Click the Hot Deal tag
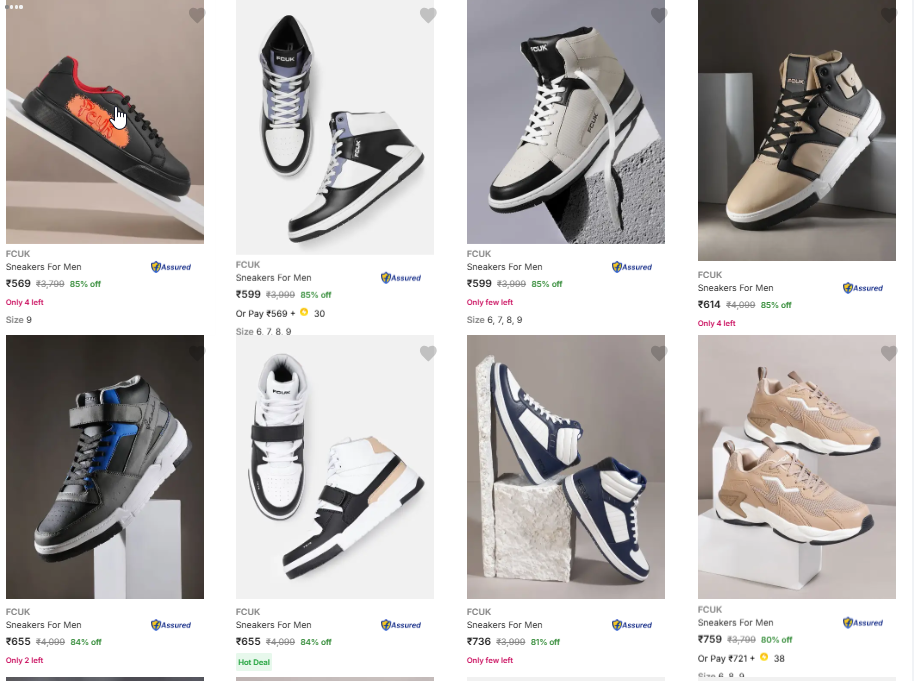 coord(254,662)
